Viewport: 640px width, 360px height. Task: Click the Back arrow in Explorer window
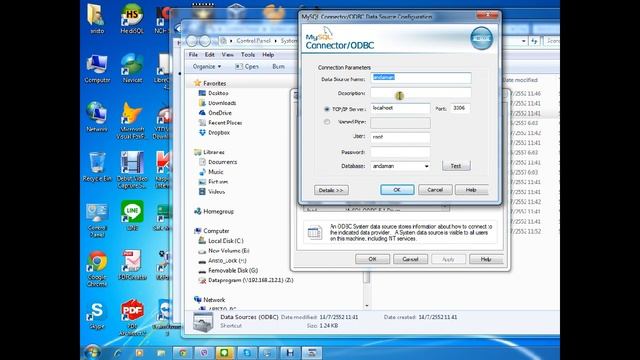click(192, 41)
